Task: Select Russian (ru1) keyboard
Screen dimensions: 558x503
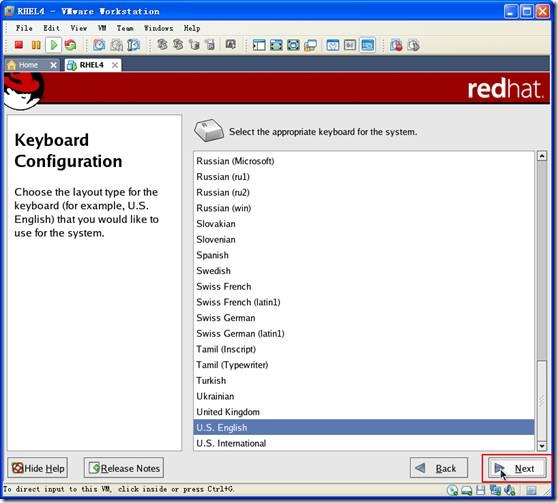Action: coord(364,177)
